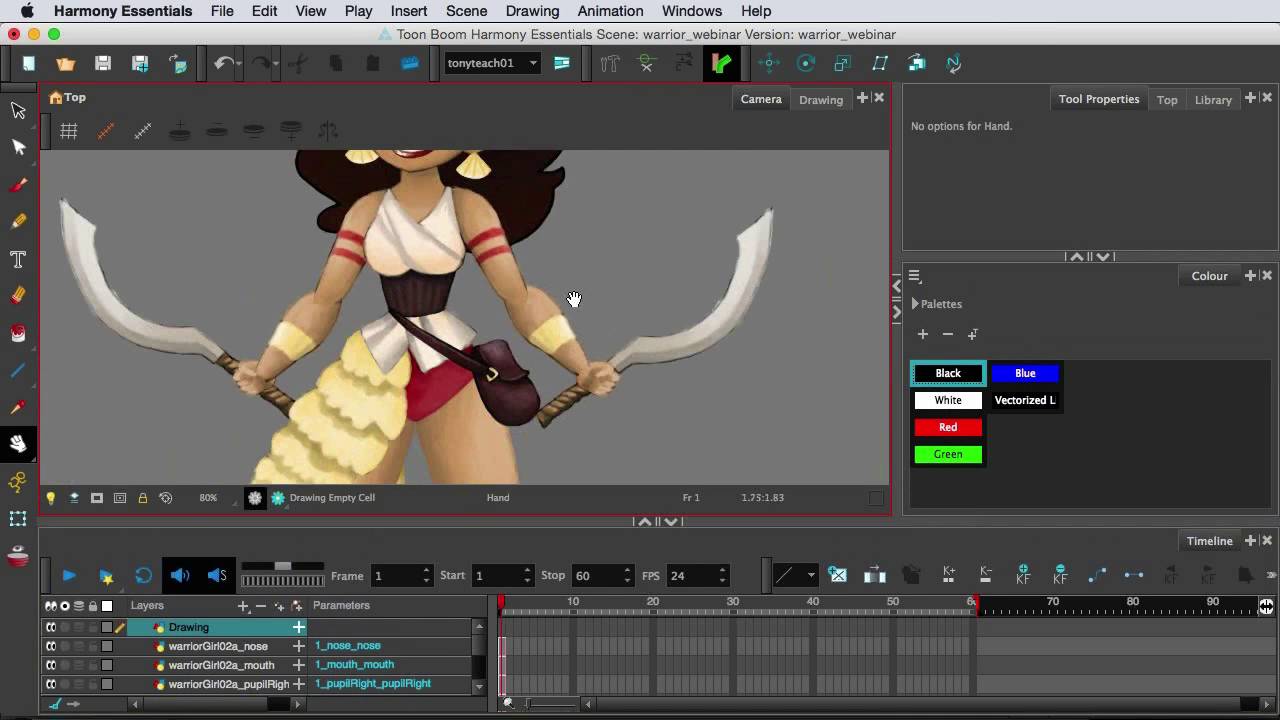Toggle visibility of warriorGirl02a_mouth layer
This screenshot has width=1280, height=720.
coord(50,665)
